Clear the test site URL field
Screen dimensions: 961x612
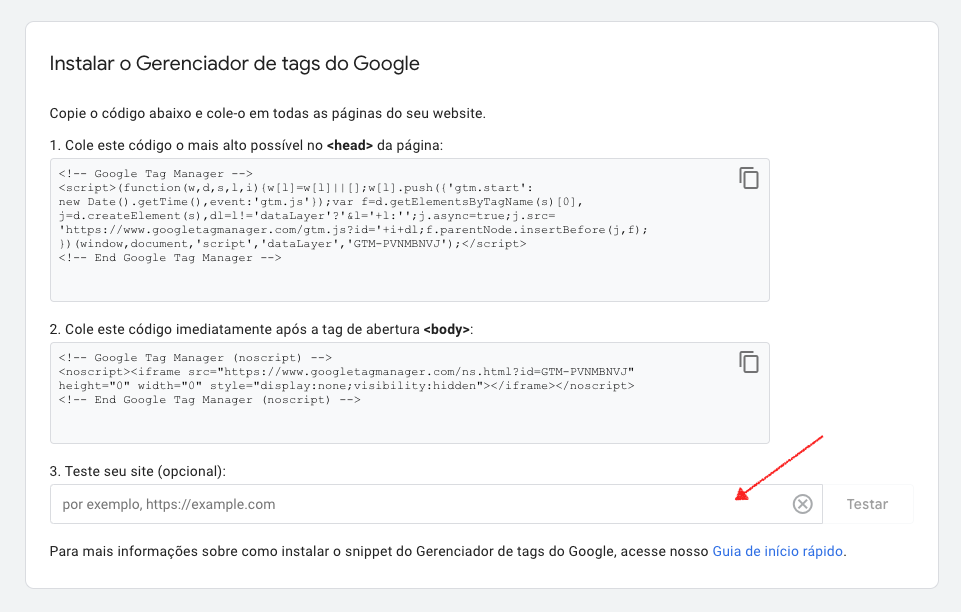pos(802,504)
